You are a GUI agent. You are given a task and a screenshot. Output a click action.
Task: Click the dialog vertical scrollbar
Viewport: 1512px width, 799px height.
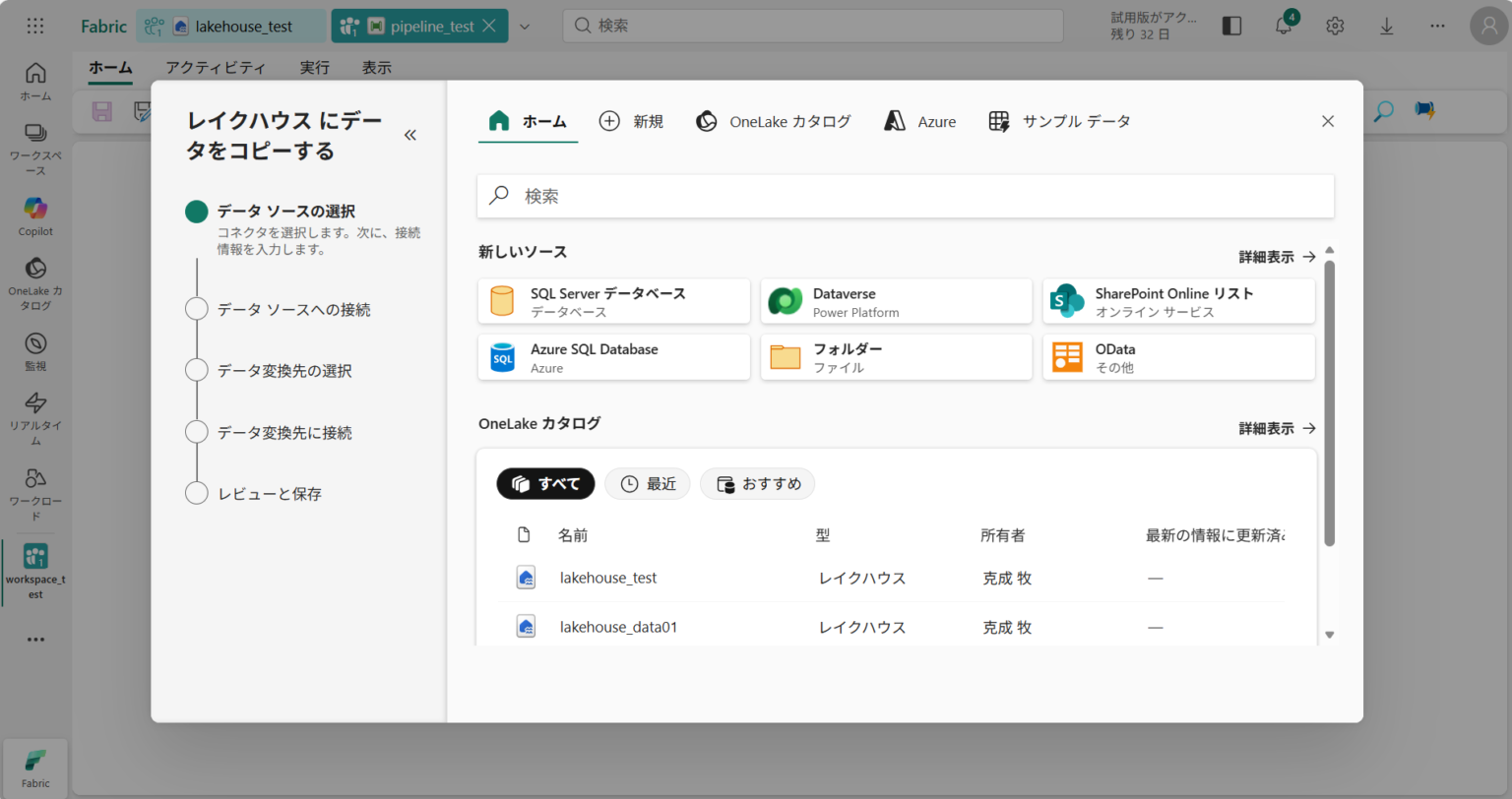click(1330, 402)
